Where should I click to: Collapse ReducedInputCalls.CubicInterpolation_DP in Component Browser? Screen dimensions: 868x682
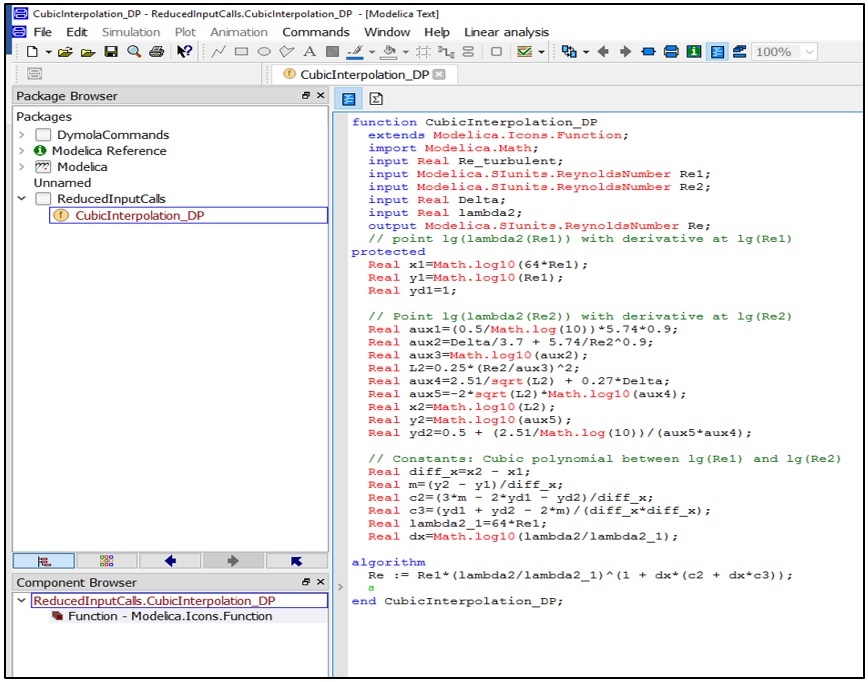click(x=22, y=600)
